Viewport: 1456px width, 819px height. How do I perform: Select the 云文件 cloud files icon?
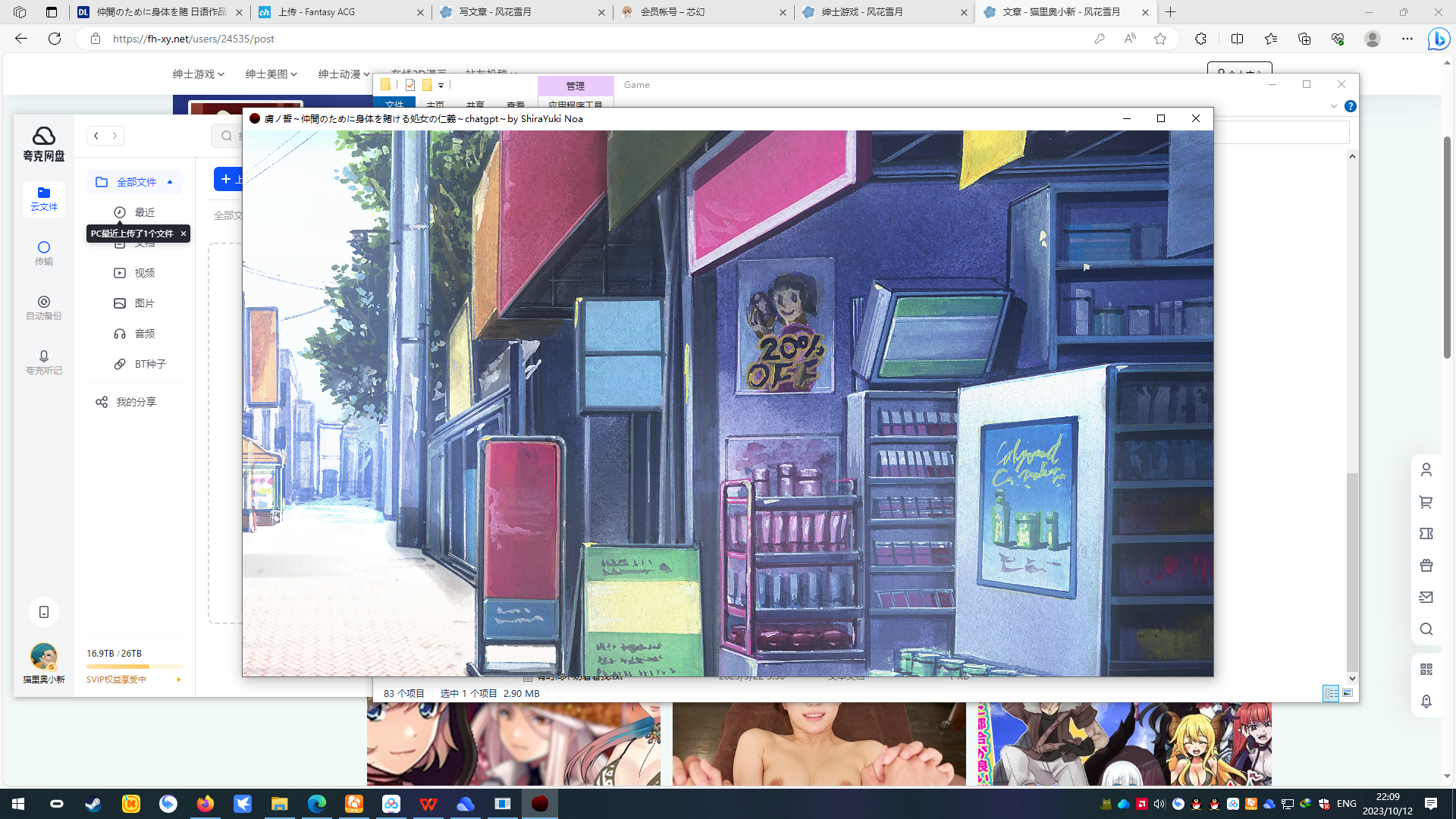(43, 199)
